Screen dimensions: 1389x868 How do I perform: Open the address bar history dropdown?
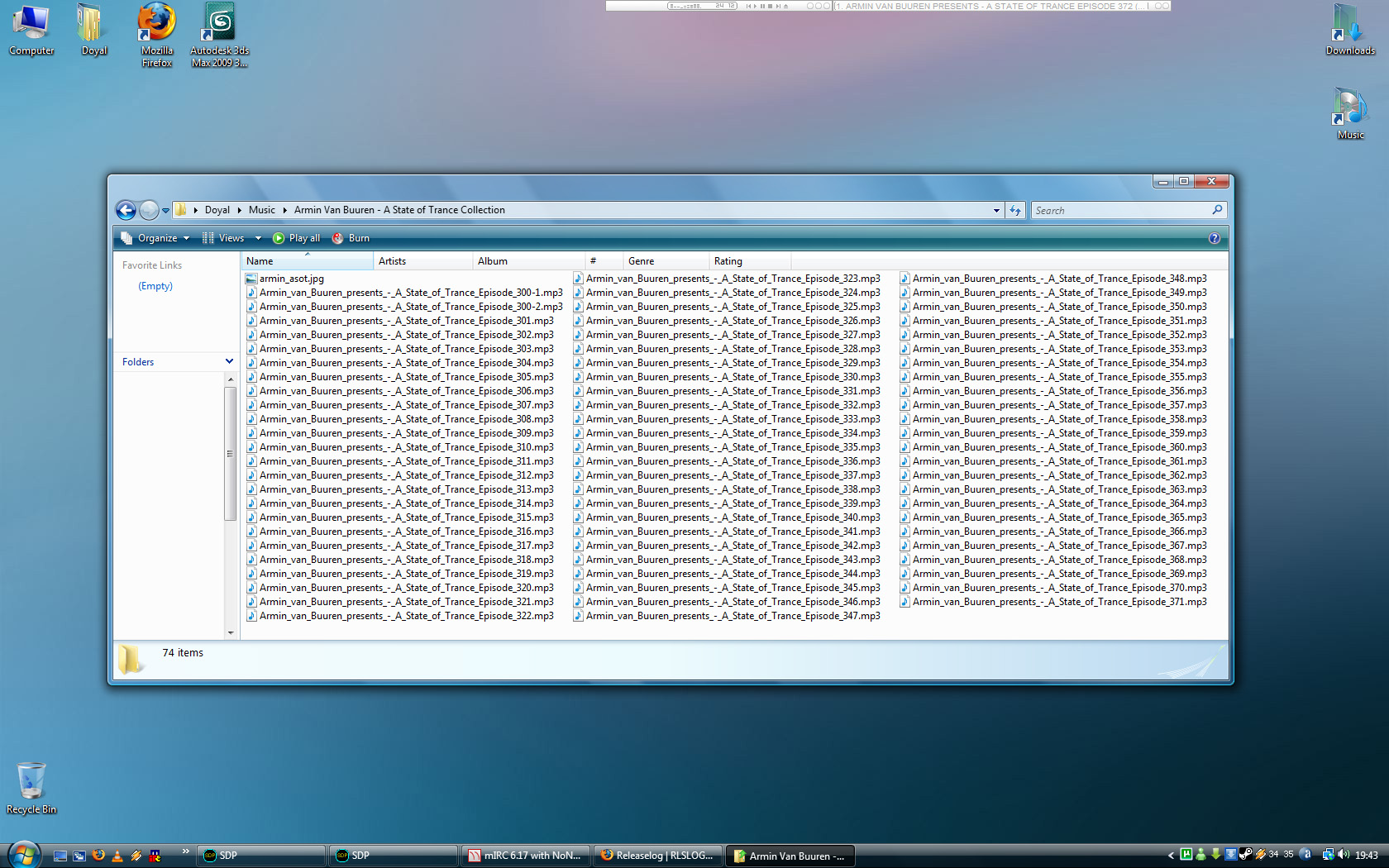click(x=996, y=211)
